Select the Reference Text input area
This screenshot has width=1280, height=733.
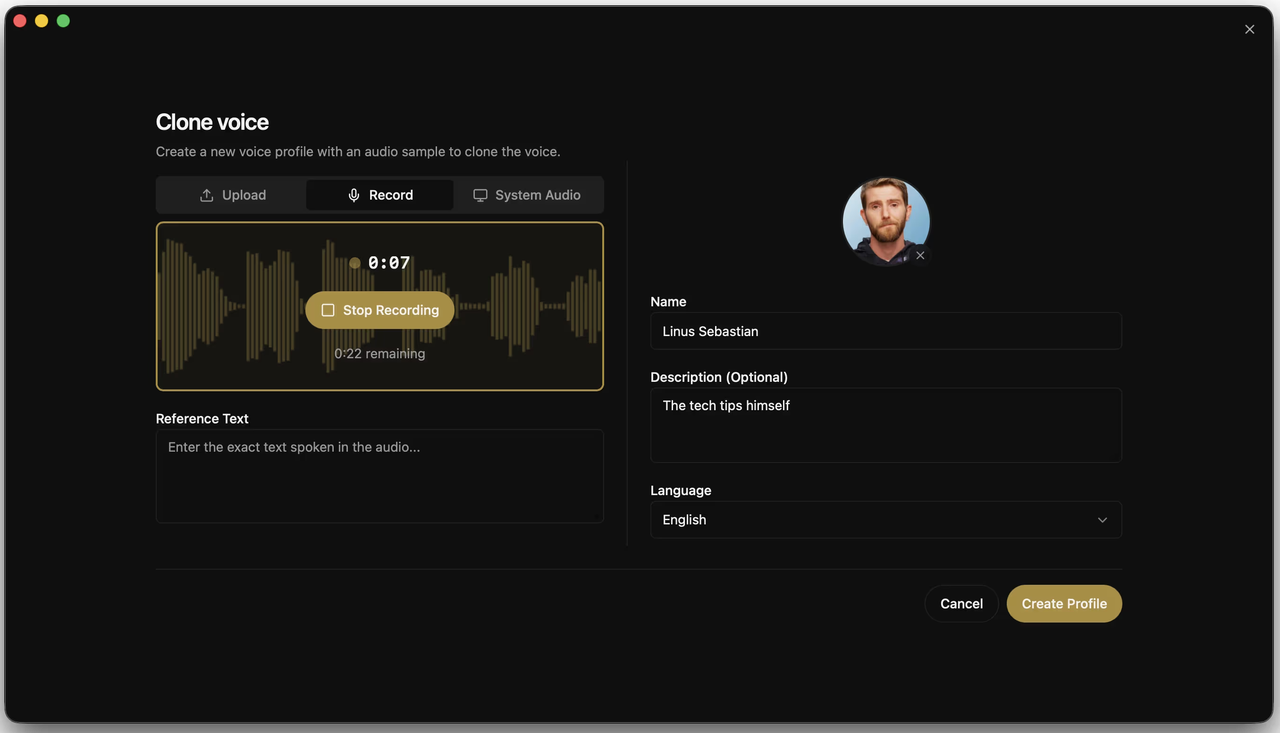pos(379,476)
